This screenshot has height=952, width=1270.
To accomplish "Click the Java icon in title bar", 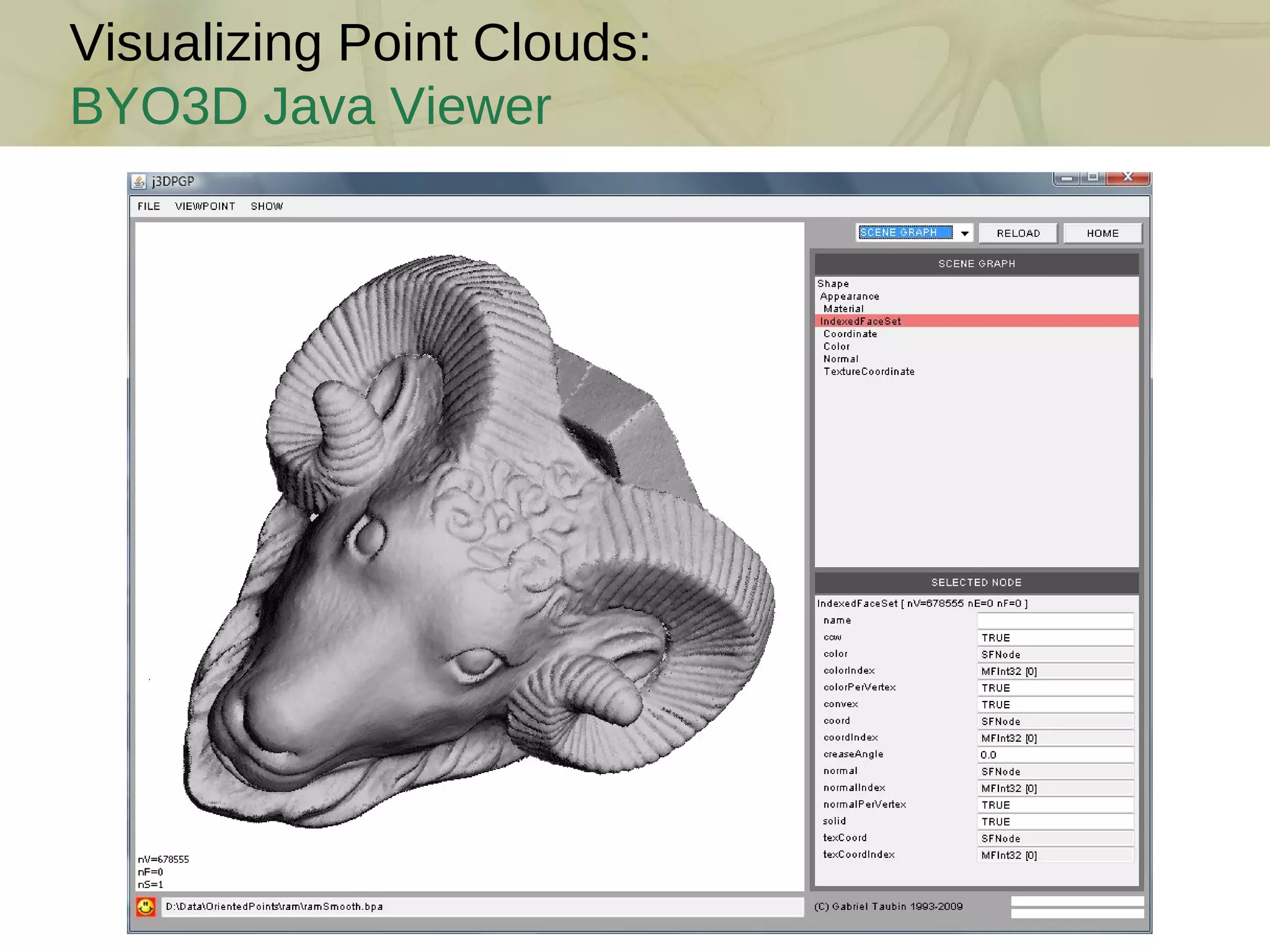I will 139,182.
